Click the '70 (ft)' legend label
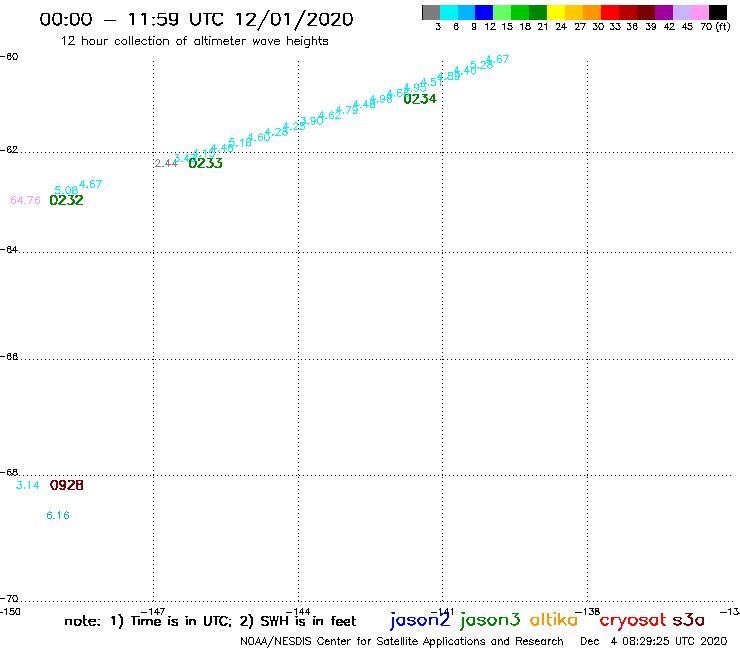The height and width of the screenshot is (650, 740). pyautogui.click(x=715, y=27)
